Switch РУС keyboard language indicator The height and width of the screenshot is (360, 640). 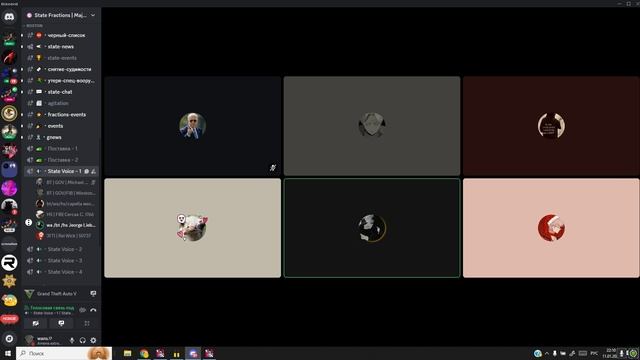(x=594, y=353)
